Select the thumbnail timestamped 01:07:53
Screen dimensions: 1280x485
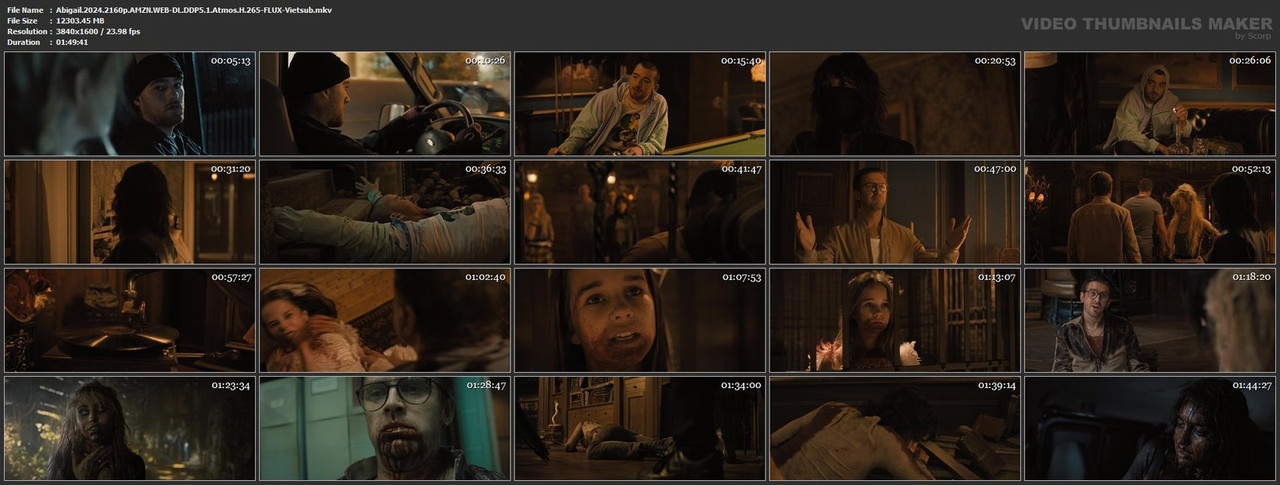(640, 320)
